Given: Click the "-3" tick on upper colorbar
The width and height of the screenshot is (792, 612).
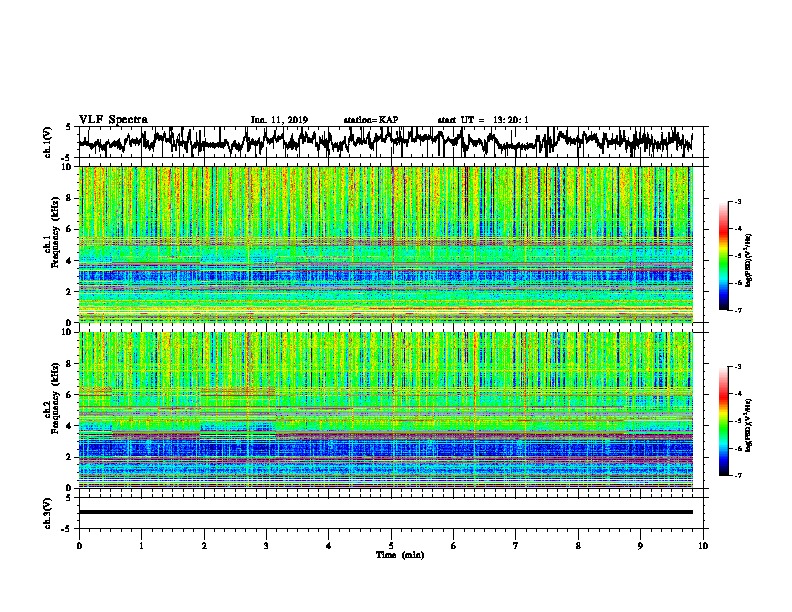Looking at the screenshot, I should (x=737, y=201).
